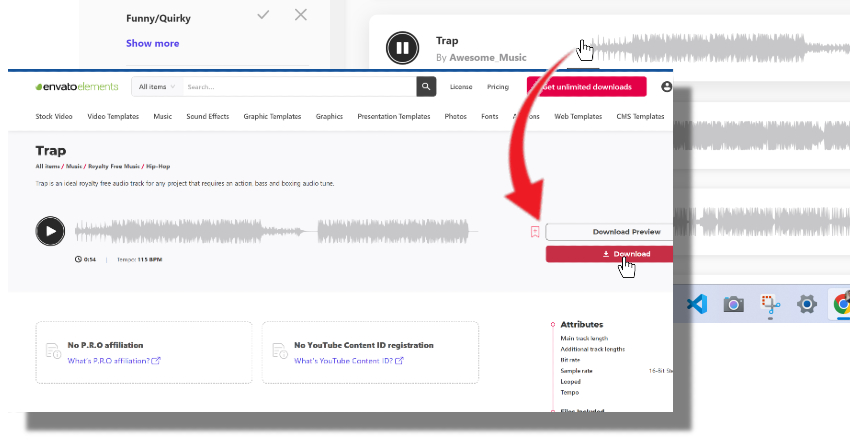Open the Sound Effects category

point(208,117)
